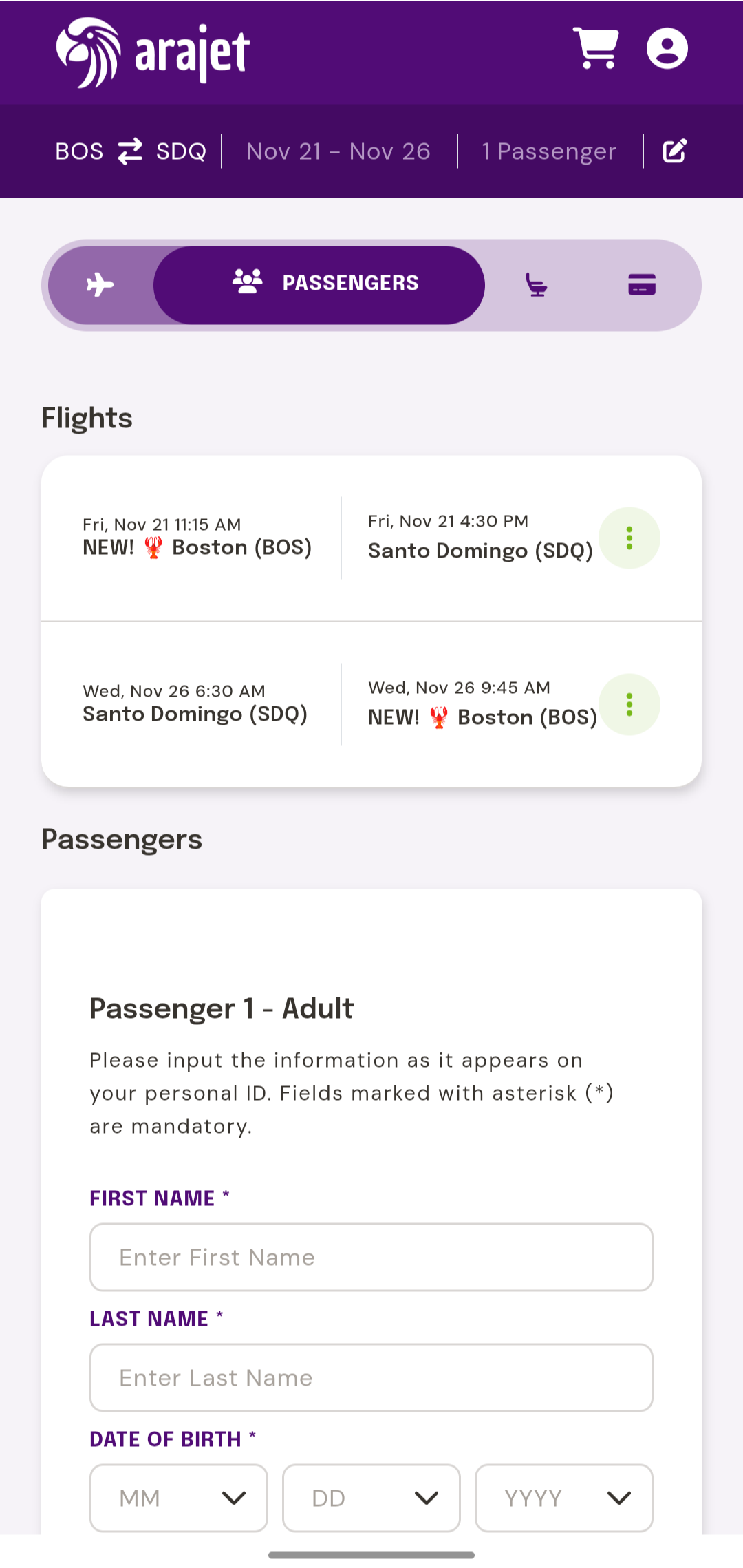Image resolution: width=743 pixels, height=1568 pixels.
Task: Open options for the Santo Domingo to Boston flight
Action: (629, 704)
